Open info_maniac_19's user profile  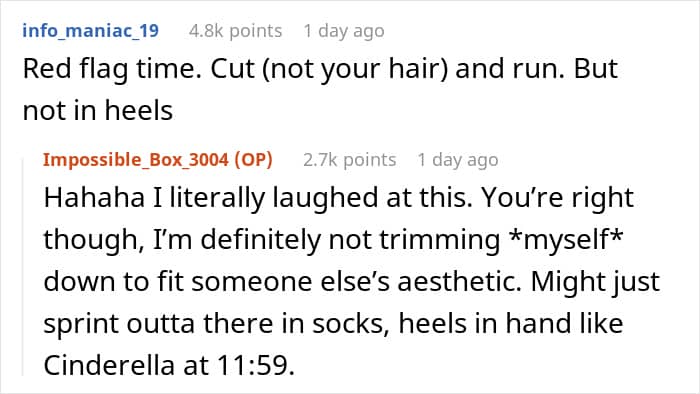(x=91, y=31)
